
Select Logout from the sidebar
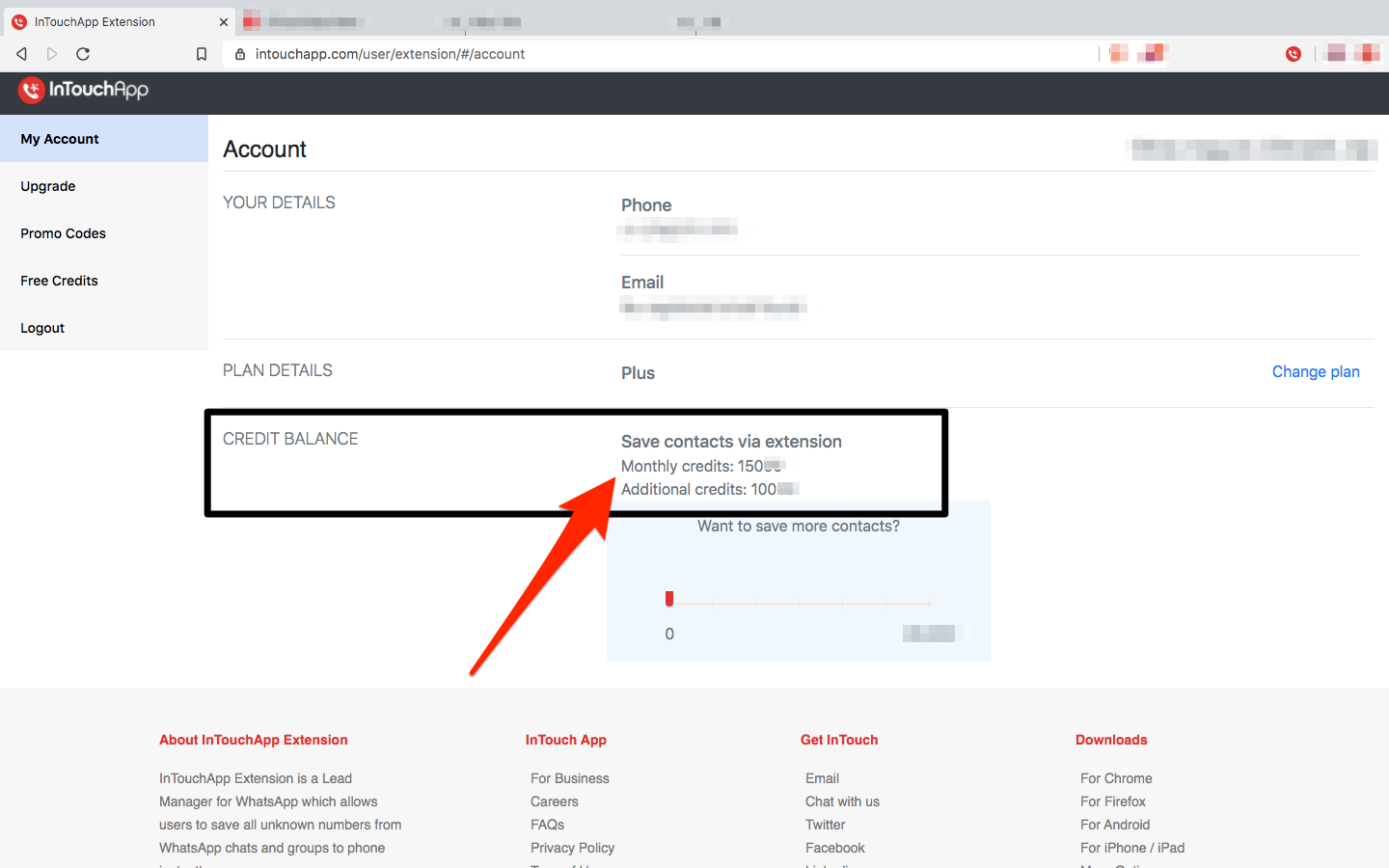click(104, 328)
